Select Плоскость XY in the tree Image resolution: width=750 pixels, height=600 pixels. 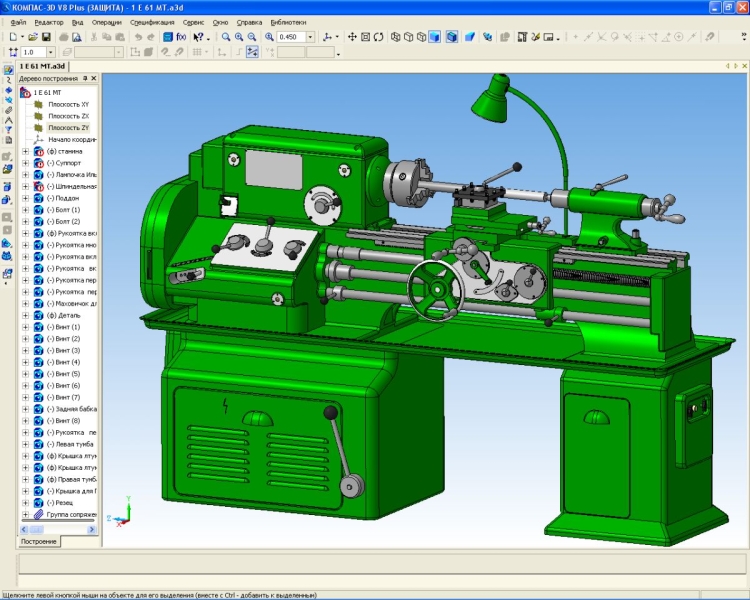click(x=68, y=104)
